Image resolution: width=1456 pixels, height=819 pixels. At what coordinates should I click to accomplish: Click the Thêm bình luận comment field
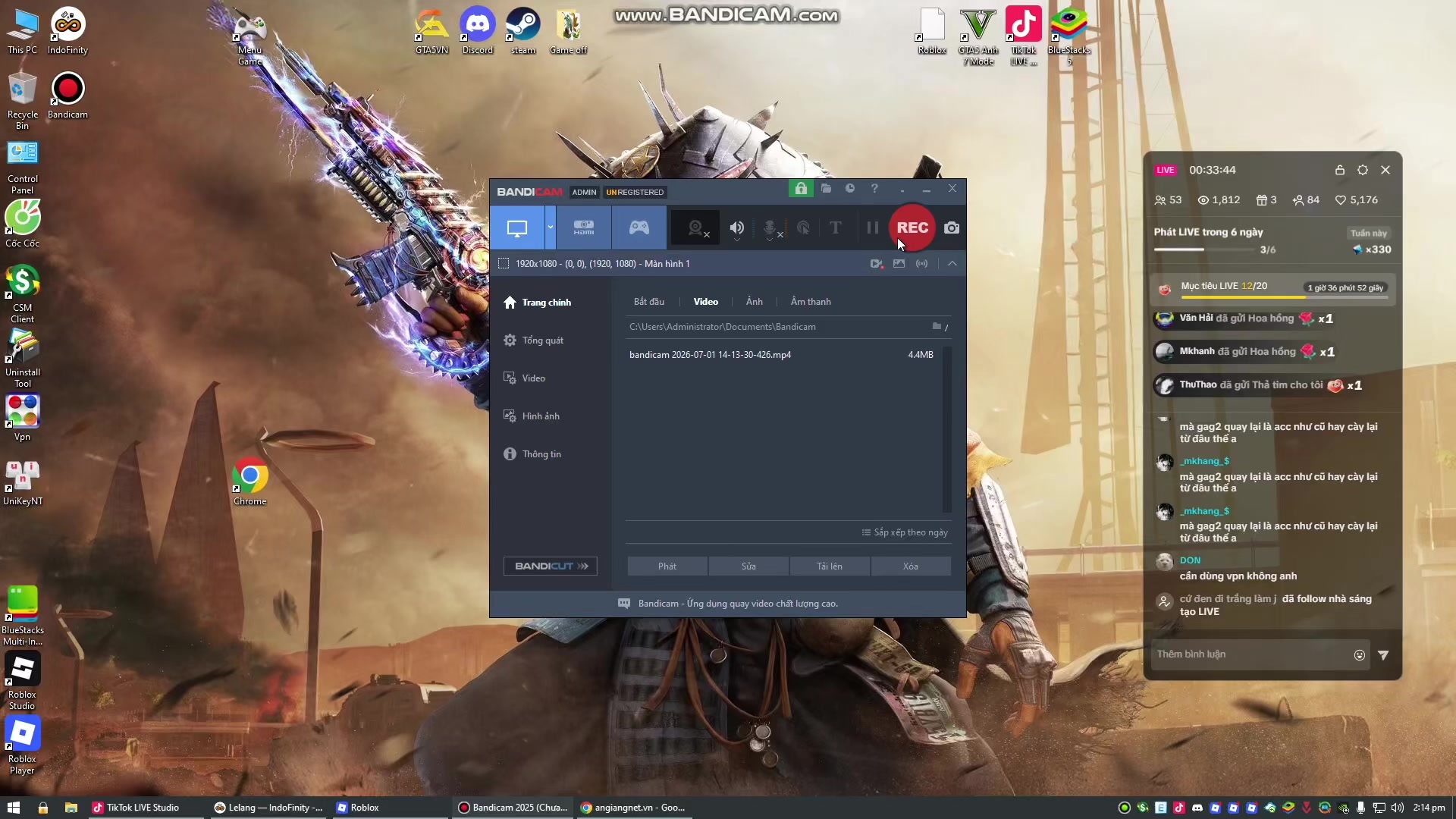point(1251,654)
